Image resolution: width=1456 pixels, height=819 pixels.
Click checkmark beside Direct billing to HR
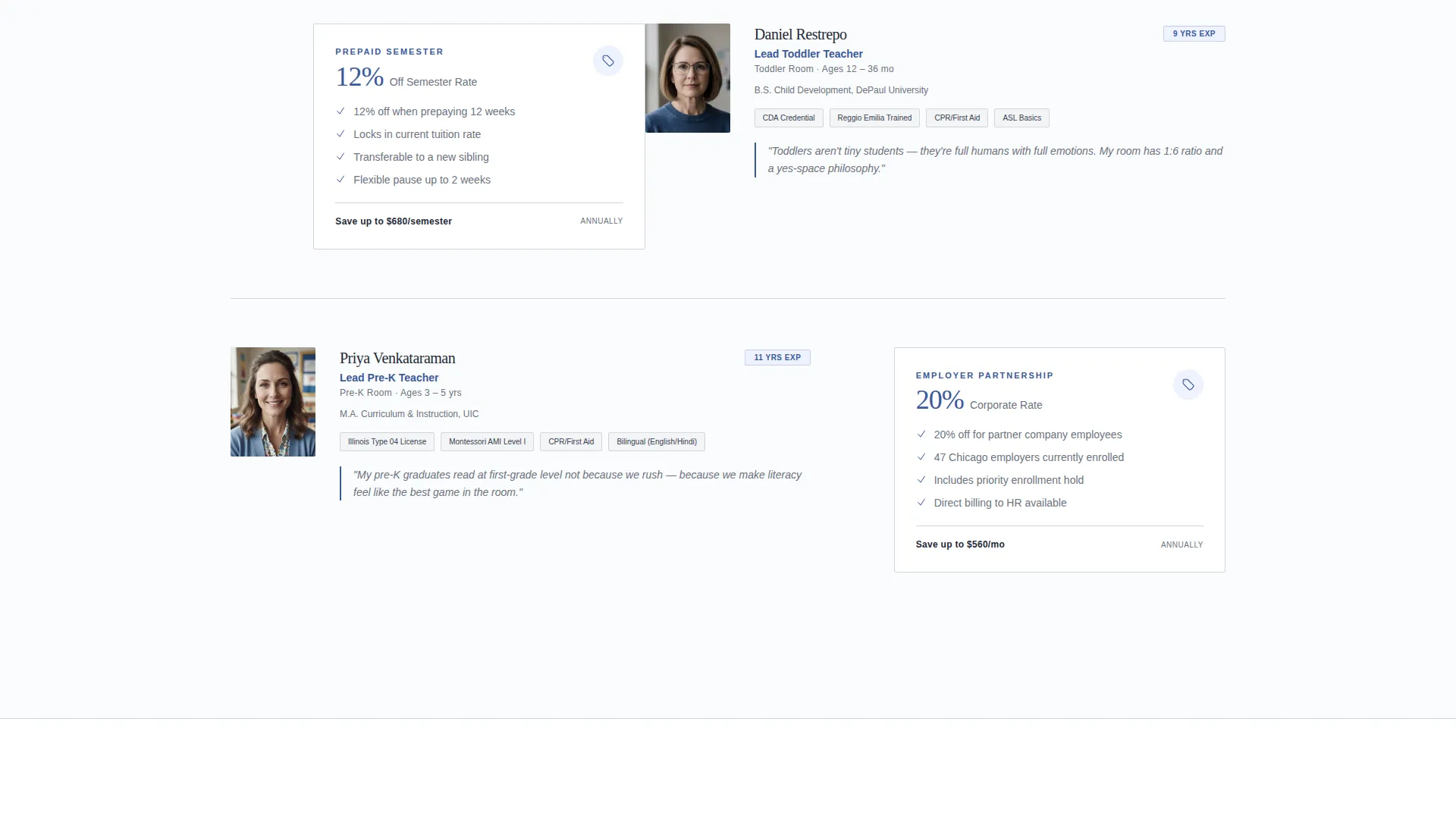click(921, 502)
